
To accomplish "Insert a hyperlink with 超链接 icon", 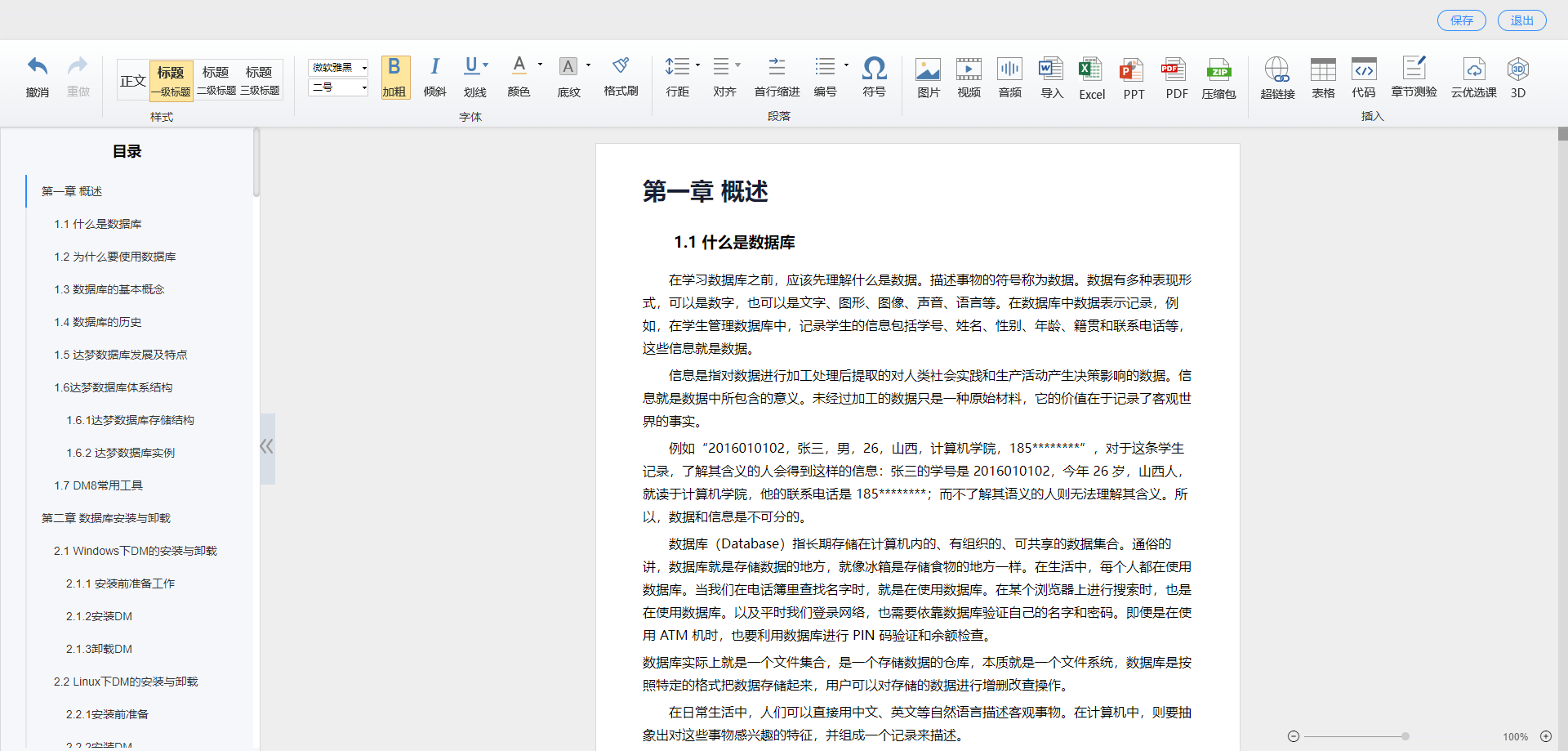I will coord(1277,69).
